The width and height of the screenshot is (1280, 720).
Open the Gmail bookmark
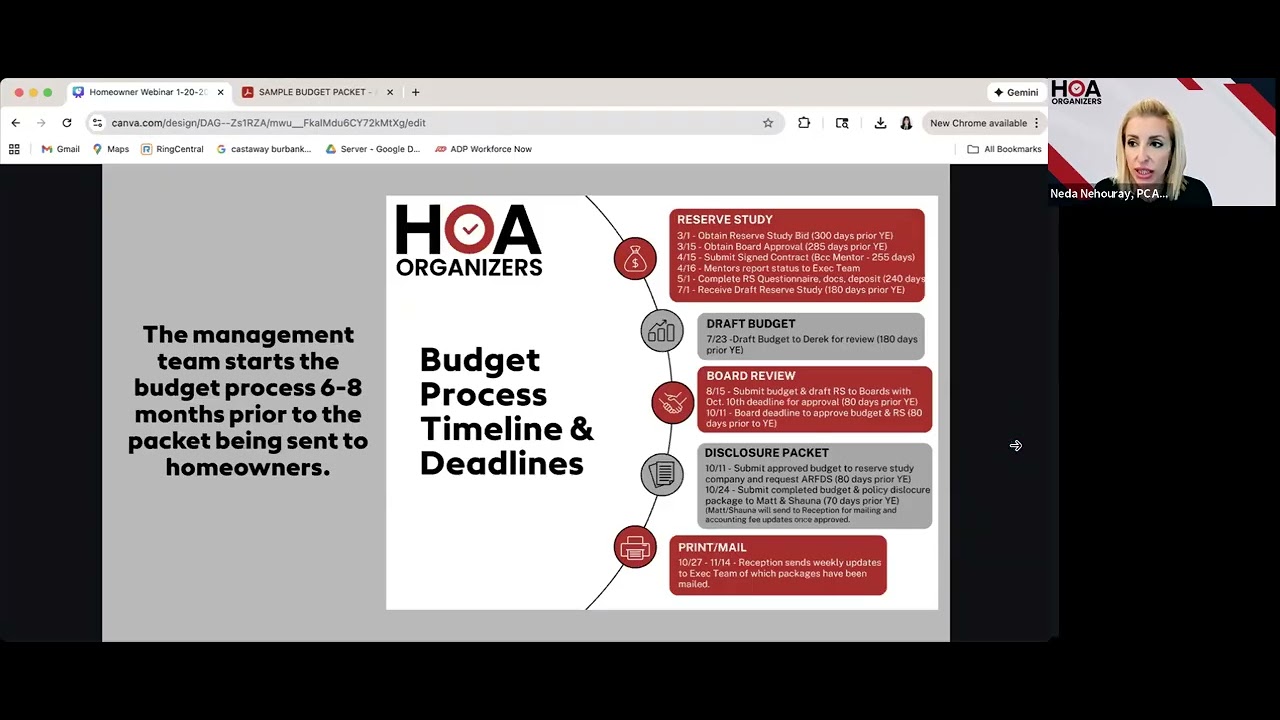tap(60, 149)
